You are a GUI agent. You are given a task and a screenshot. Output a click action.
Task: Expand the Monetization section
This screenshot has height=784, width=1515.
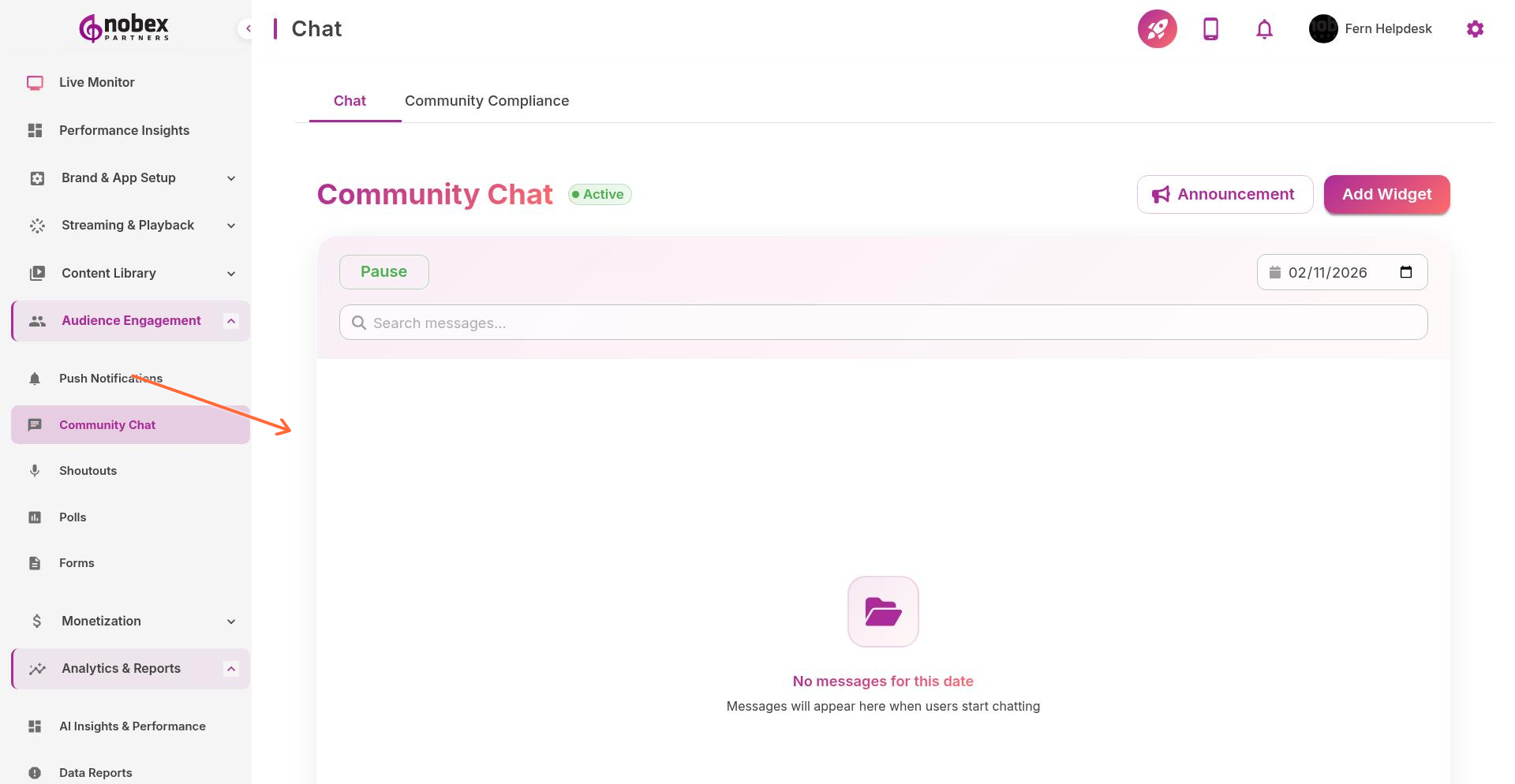230,621
